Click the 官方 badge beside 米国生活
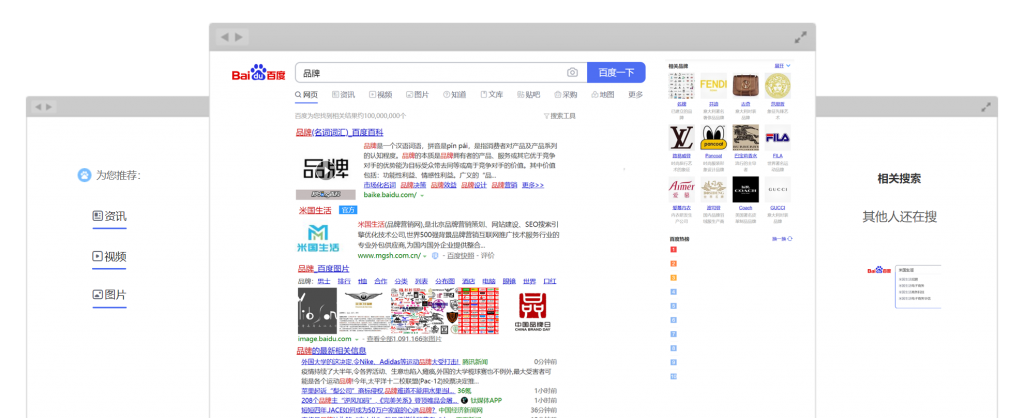Screen dimensions: 1024x418 coord(348,210)
